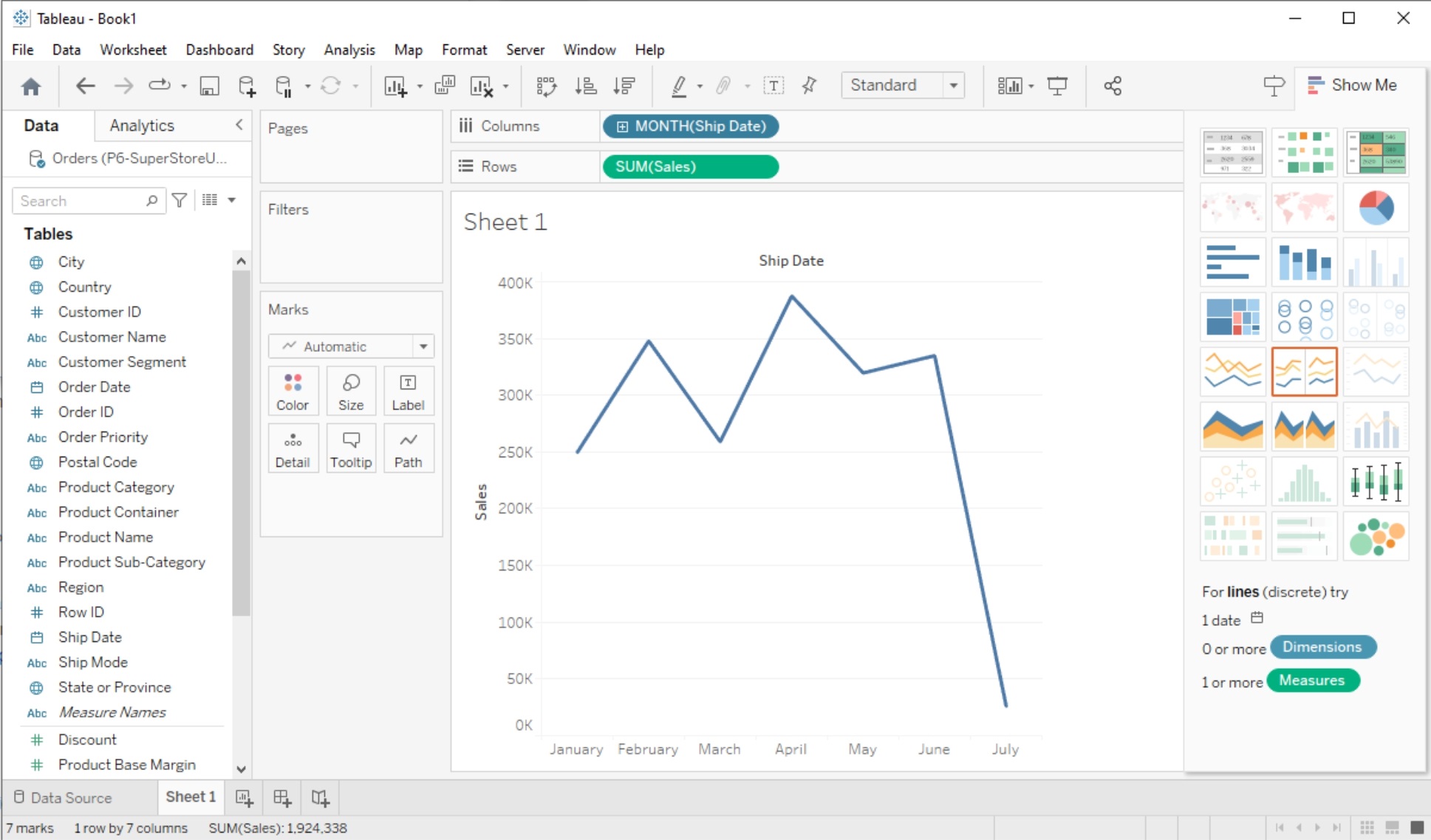Click the Color mark card
This screenshot has height=840, width=1431.
[x=293, y=391]
